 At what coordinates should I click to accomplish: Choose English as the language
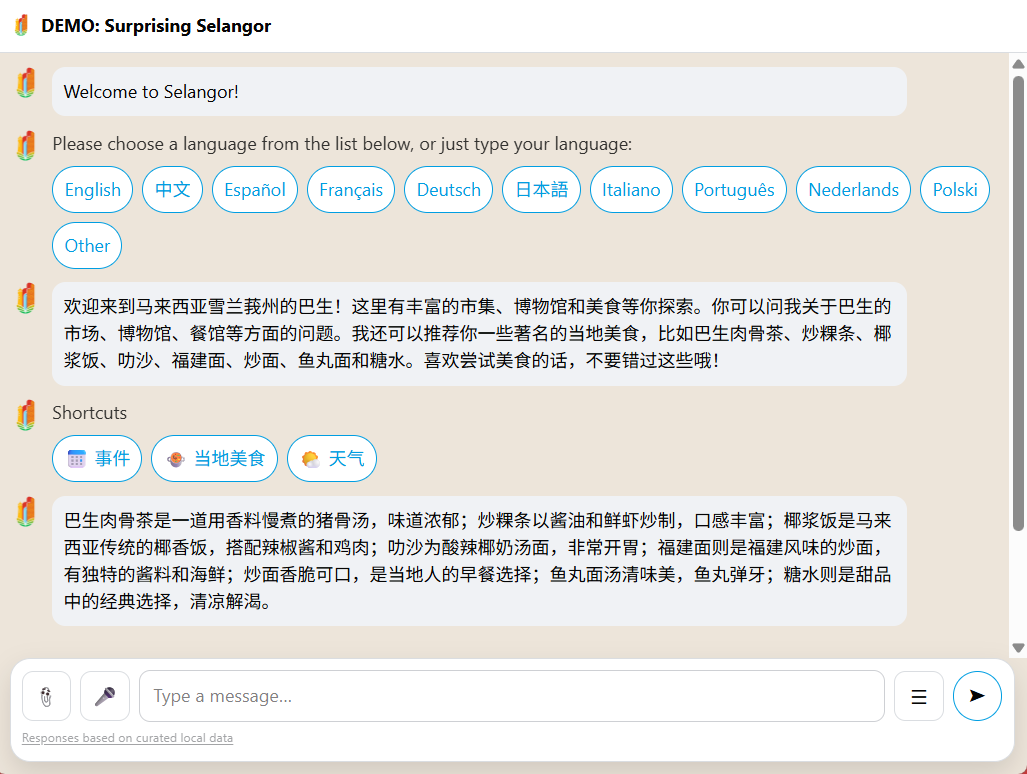[92, 190]
